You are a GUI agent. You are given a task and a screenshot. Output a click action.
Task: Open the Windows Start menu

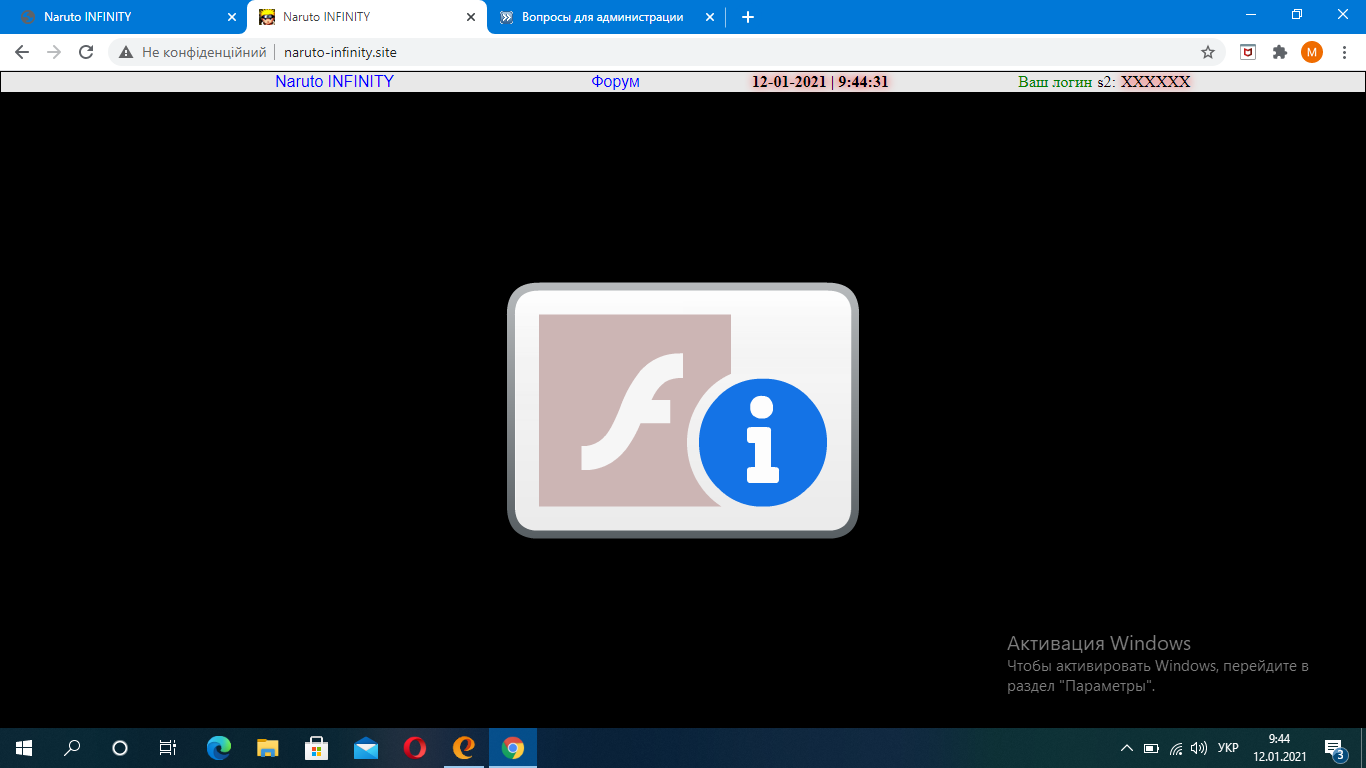pos(24,748)
